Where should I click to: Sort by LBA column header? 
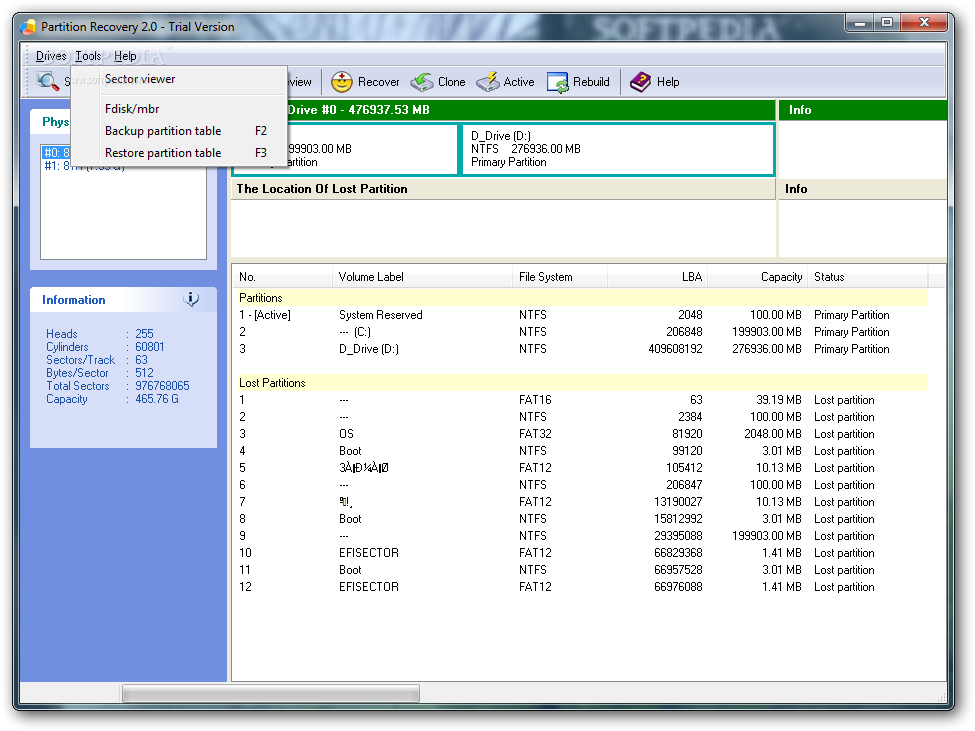click(x=657, y=277)
